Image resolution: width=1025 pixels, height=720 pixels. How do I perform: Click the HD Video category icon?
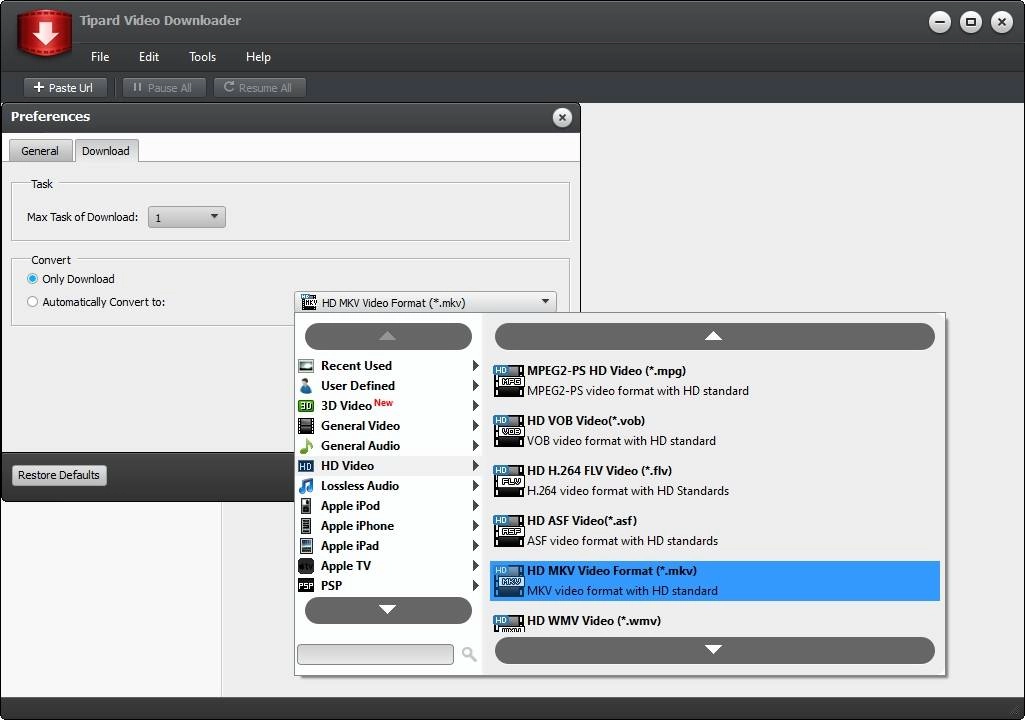[x=306, y=466]
